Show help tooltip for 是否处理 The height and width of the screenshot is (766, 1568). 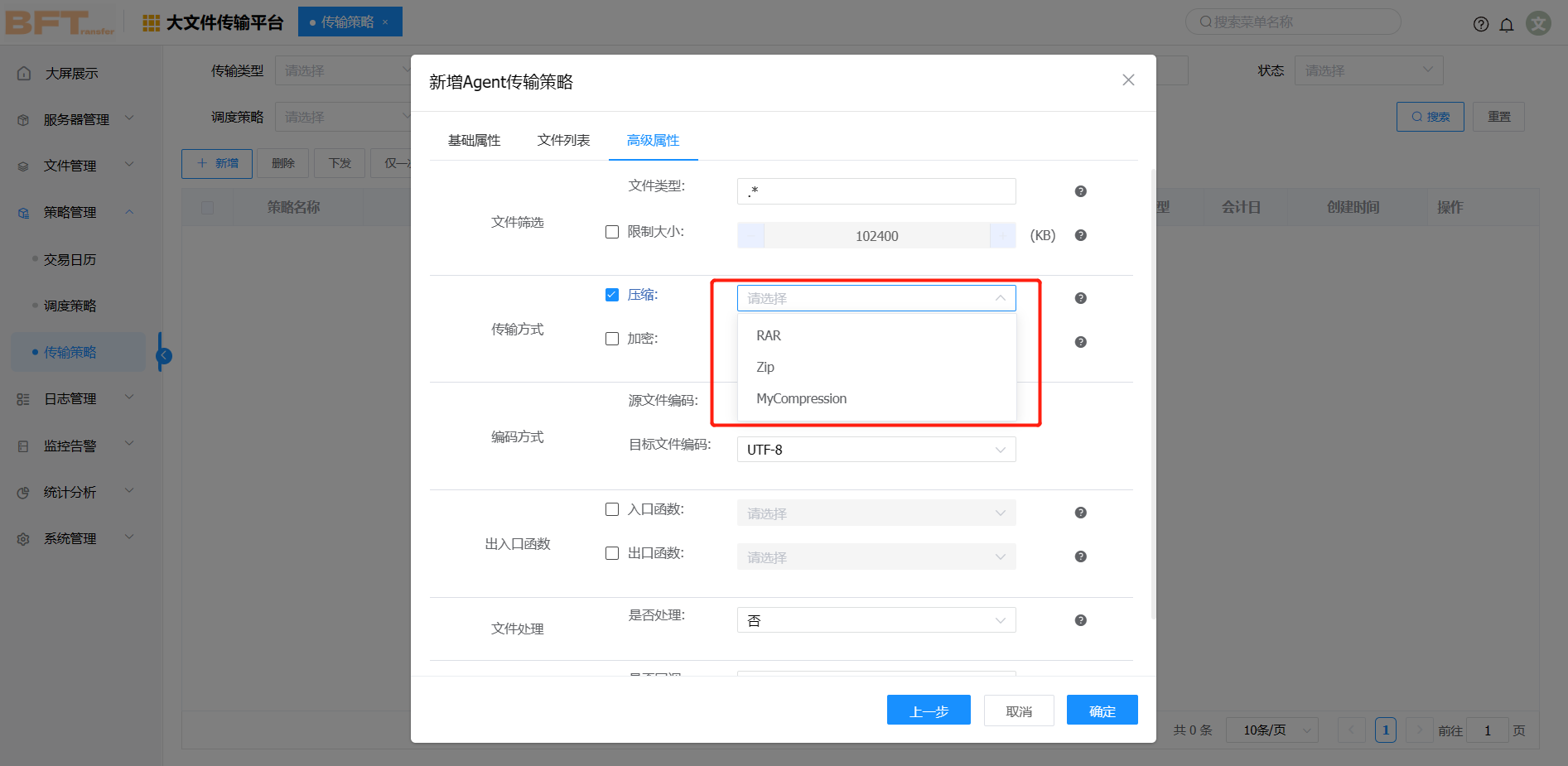[1080, 620]
